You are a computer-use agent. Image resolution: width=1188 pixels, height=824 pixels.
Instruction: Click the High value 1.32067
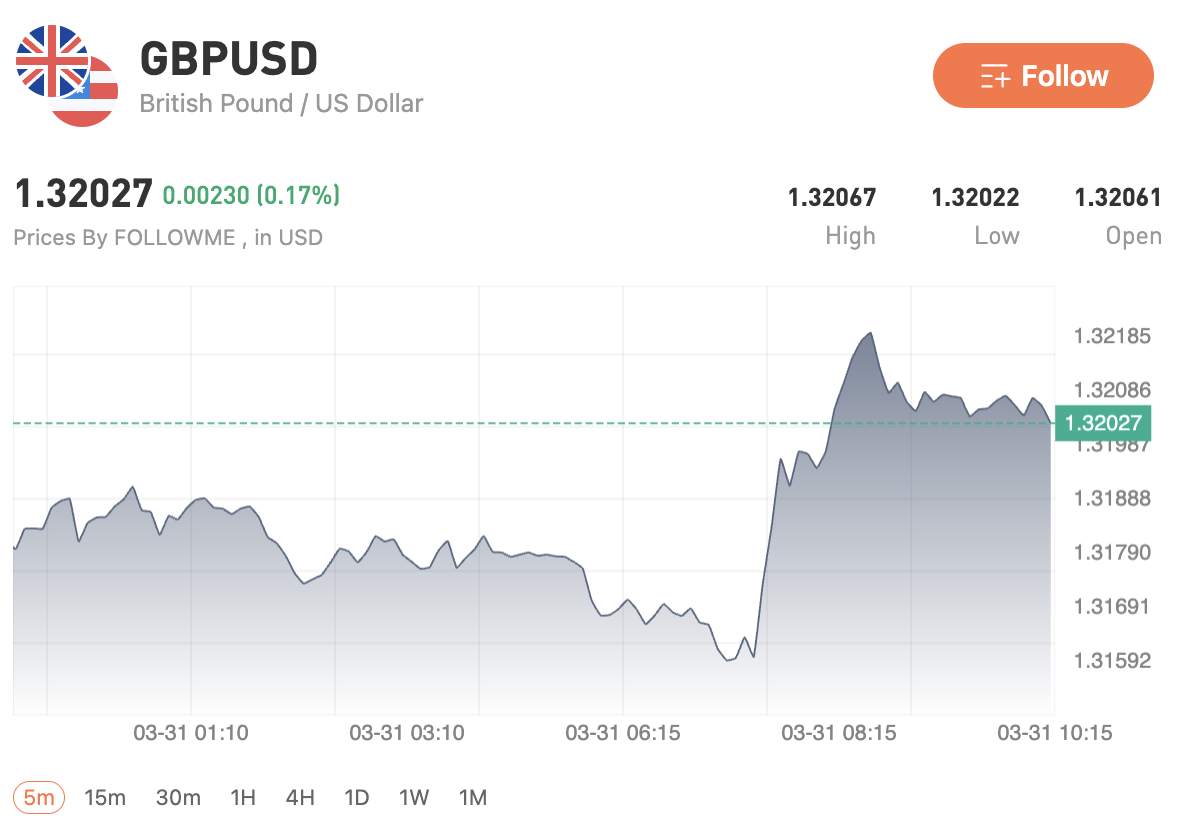coord(832,197)
